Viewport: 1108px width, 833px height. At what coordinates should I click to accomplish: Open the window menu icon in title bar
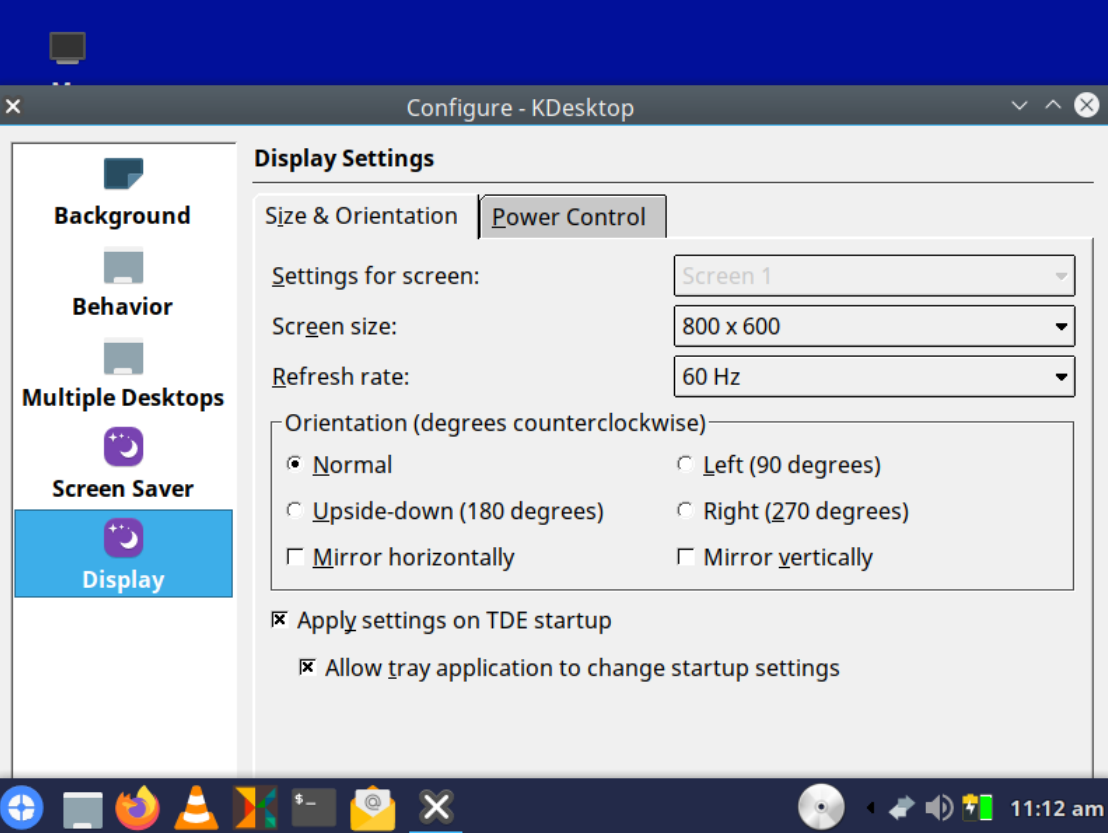pyautogui.click(x=13, y=106)
